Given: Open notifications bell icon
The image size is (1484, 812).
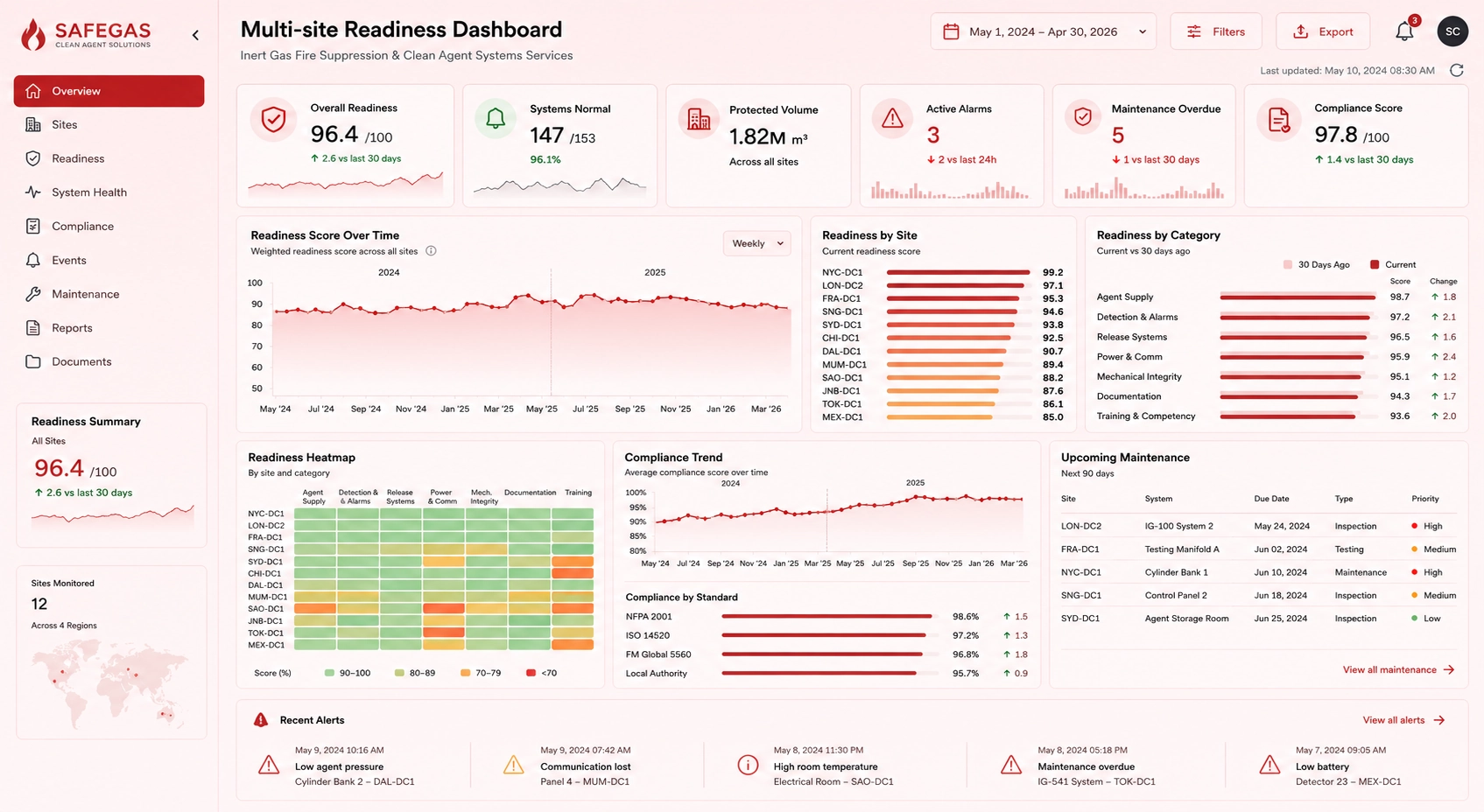Looking at the screenshot, I should pos(1404,31).
